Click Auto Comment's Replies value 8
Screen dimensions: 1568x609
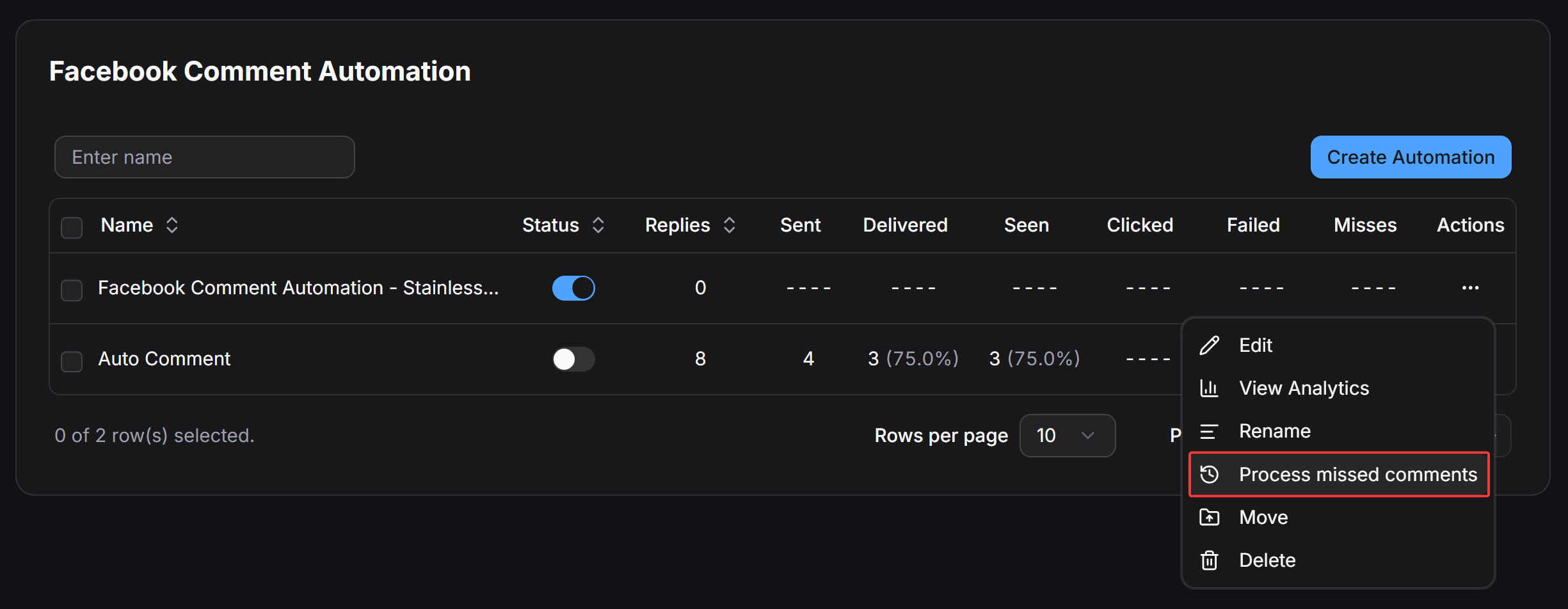click(700, 359)
